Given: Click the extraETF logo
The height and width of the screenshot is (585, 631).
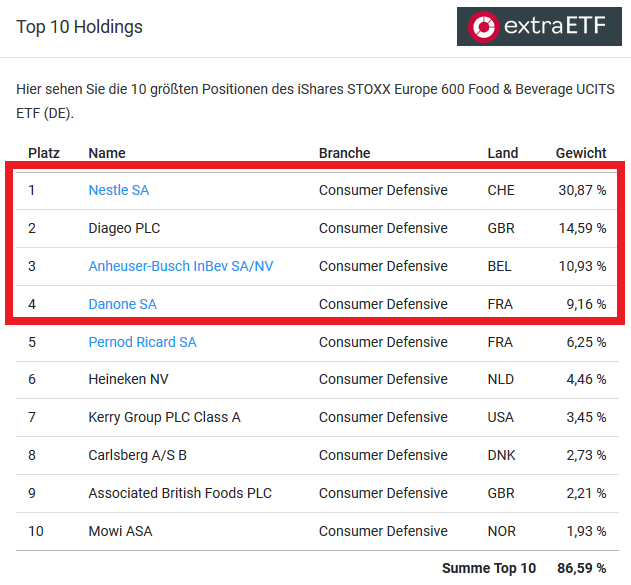Looking at the screenshot, I should point(539,27).
